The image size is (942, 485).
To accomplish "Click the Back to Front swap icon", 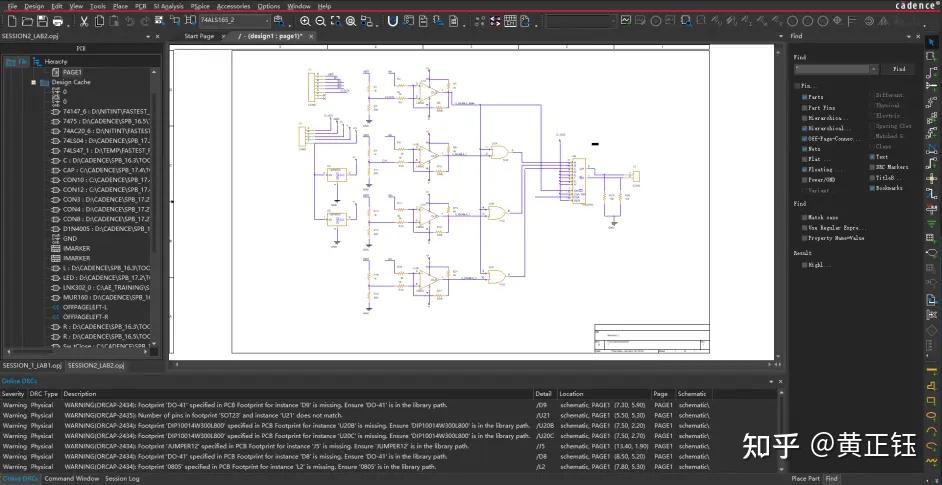I will pos(494,21).
